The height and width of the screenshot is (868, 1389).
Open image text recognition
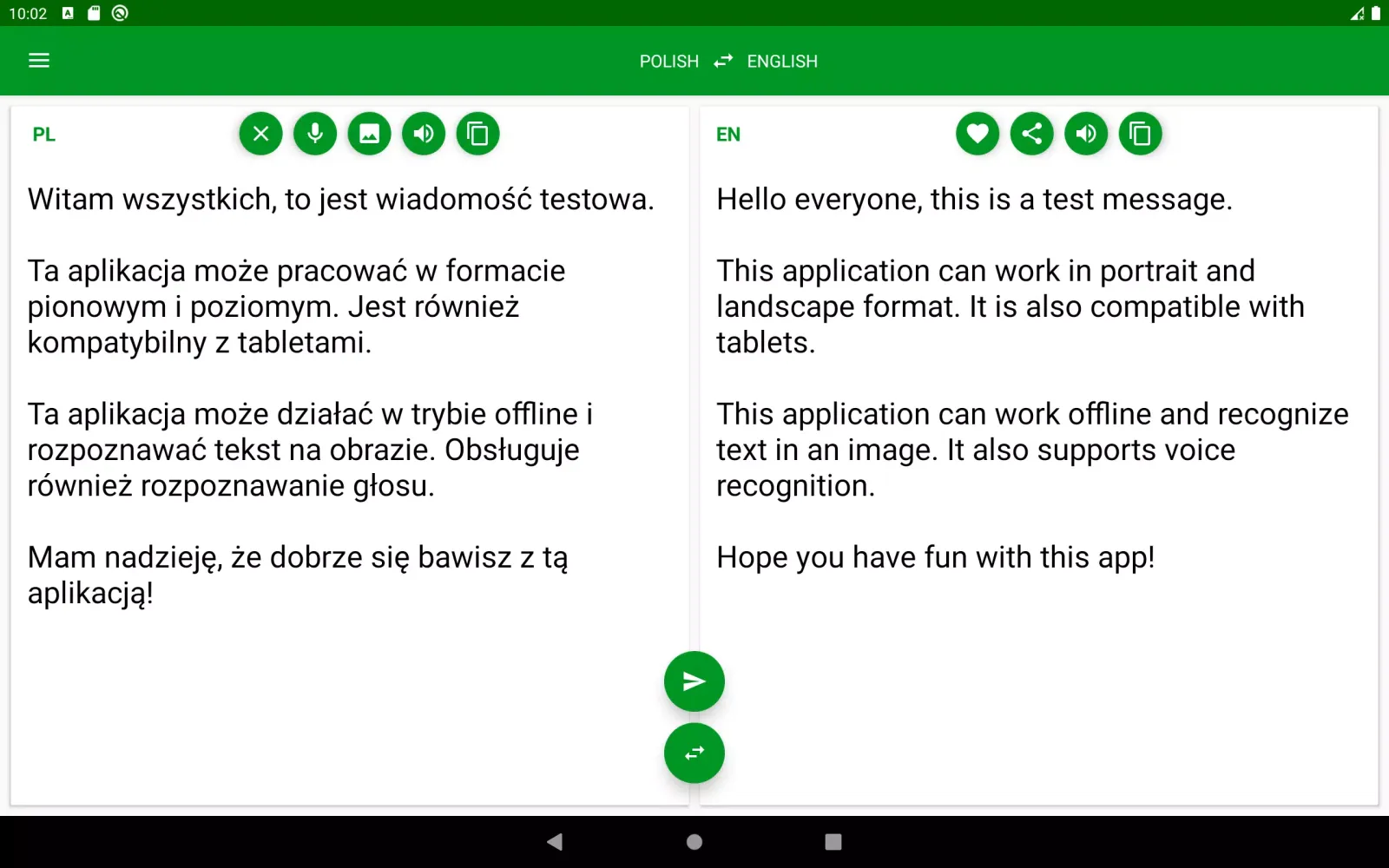pyautogui.click(x=369, y=133)
